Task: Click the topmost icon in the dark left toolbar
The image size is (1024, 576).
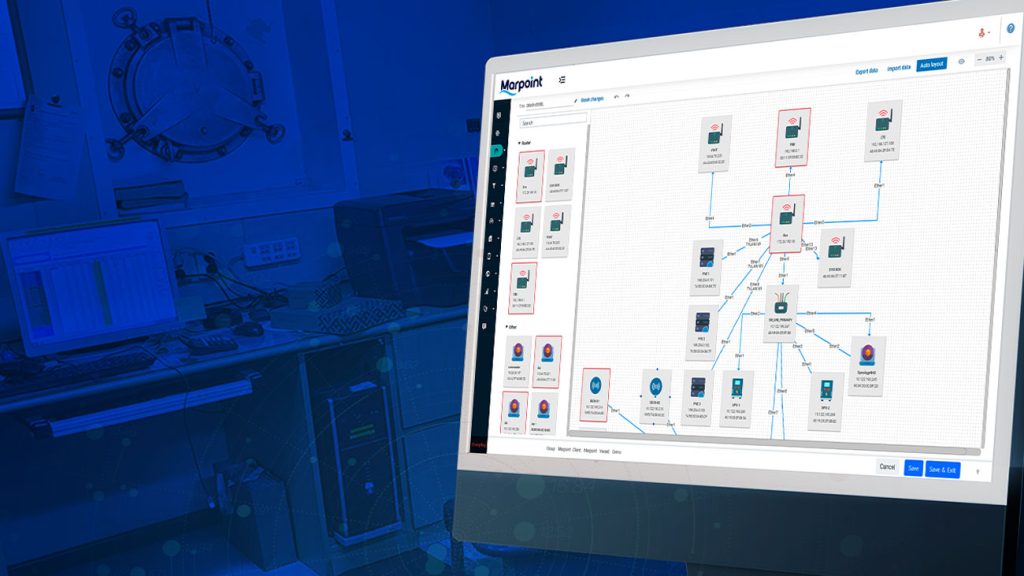Action: coord(498,113)
